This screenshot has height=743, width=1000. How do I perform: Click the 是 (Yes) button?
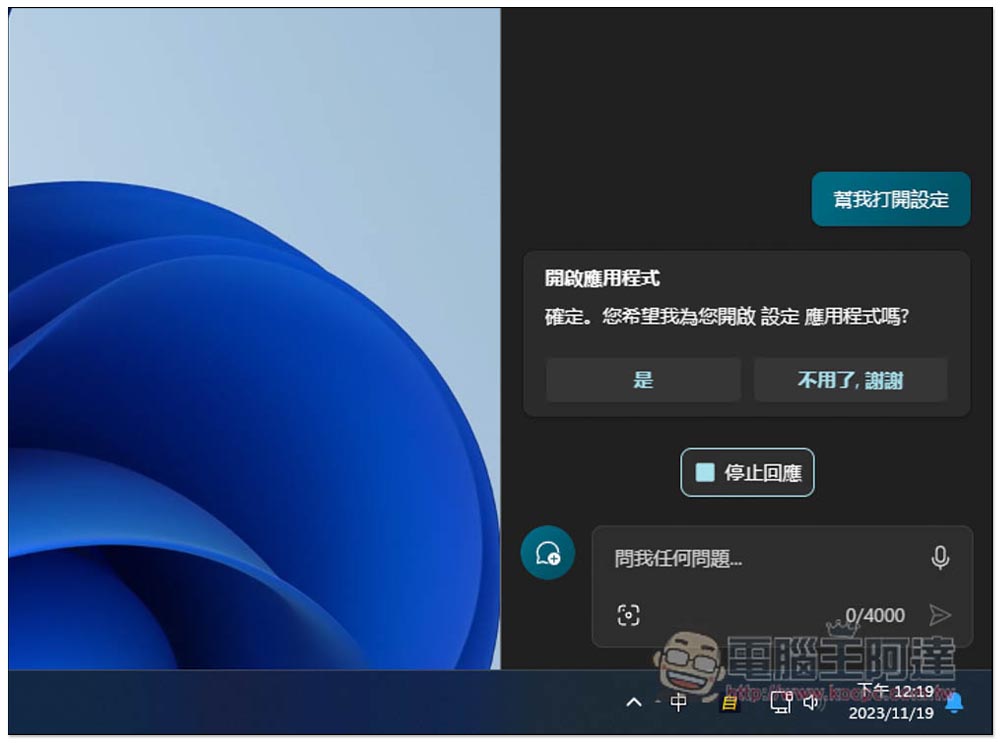[643, 380]
